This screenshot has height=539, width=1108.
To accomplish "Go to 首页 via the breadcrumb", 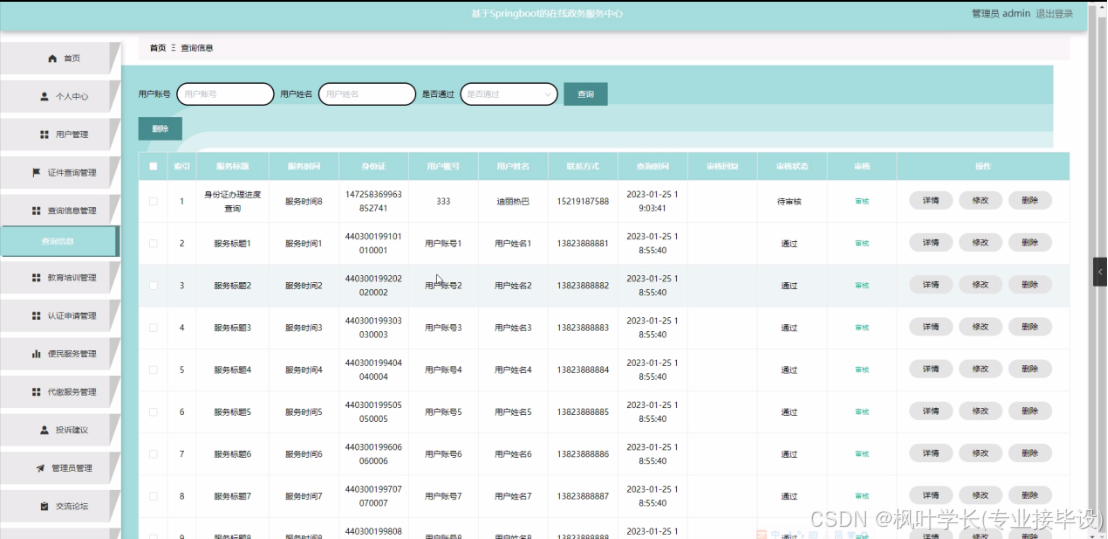I will (x=158, y=48).
